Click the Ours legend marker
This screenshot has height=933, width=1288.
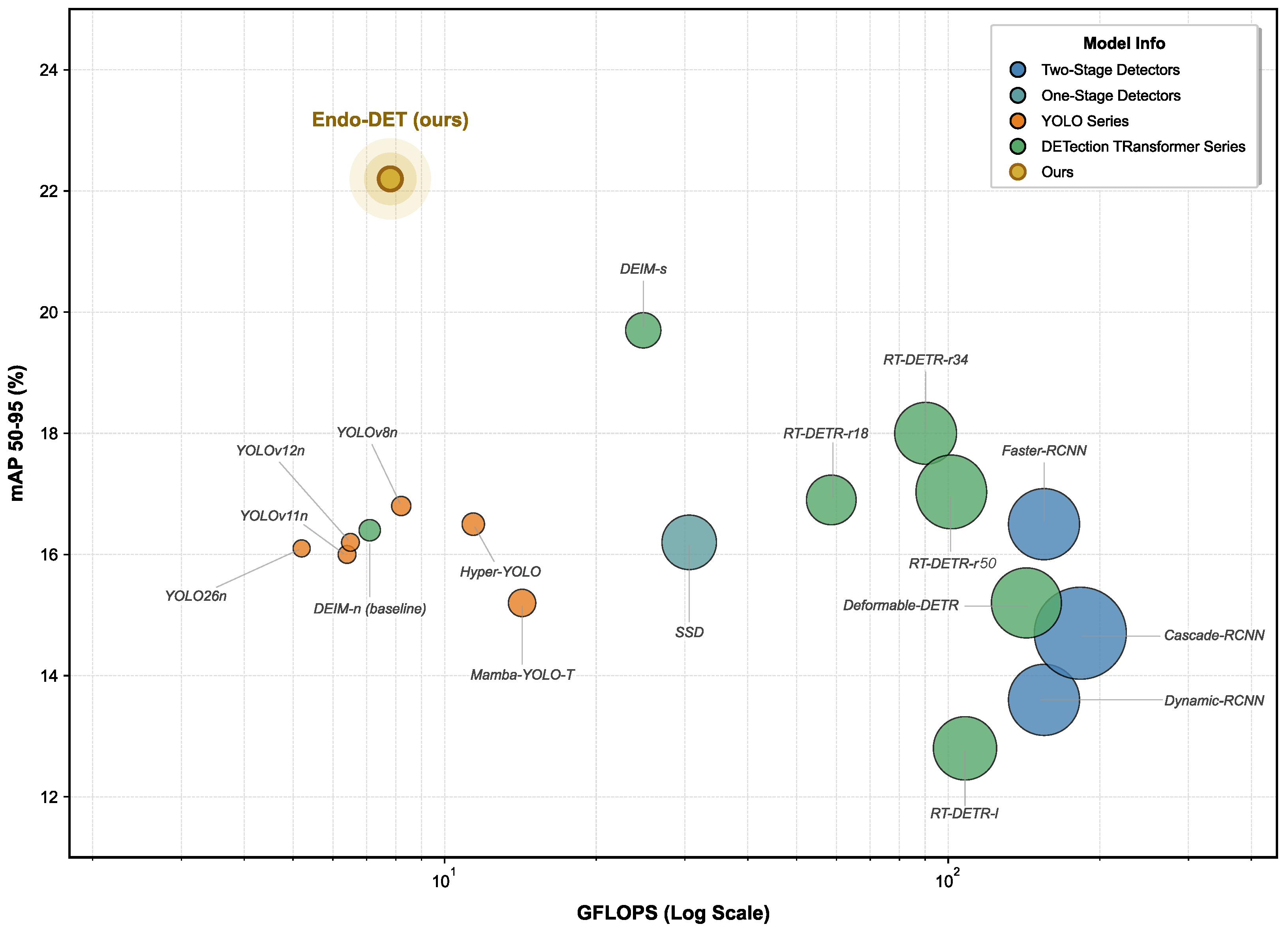1018,171
